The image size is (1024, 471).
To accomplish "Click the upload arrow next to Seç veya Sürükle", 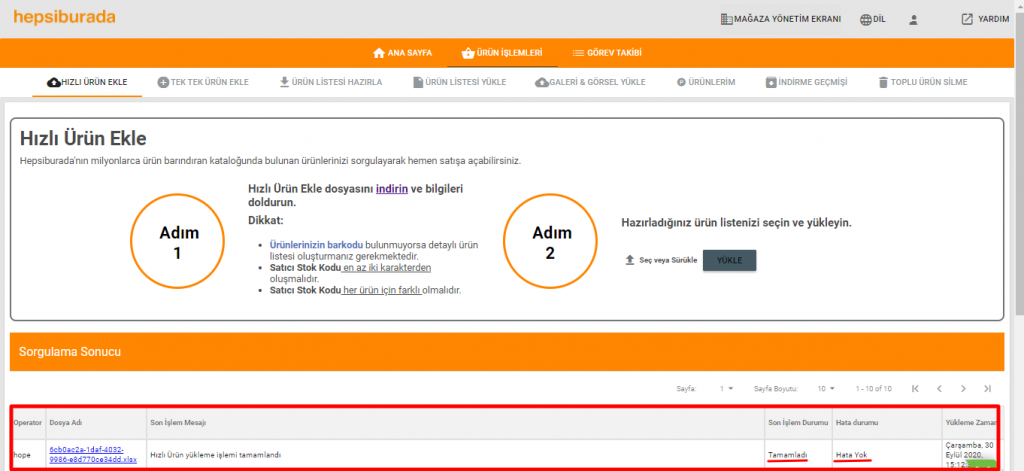I will [629, 260].
